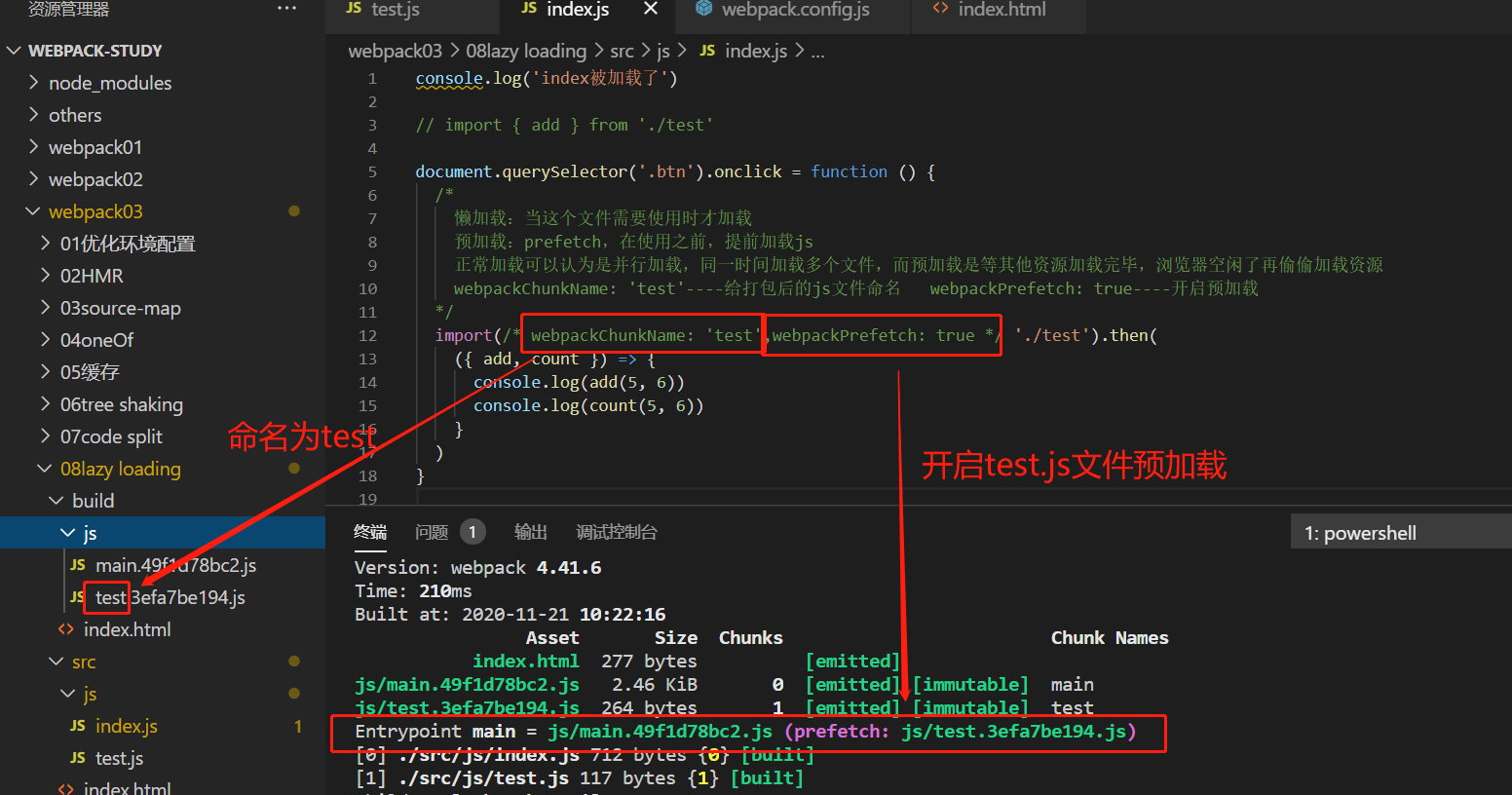Switch to the 调试控制台 debug console tab
Image resolution: width=1512 pixels, height=795 pixels.
click(617, 532)
